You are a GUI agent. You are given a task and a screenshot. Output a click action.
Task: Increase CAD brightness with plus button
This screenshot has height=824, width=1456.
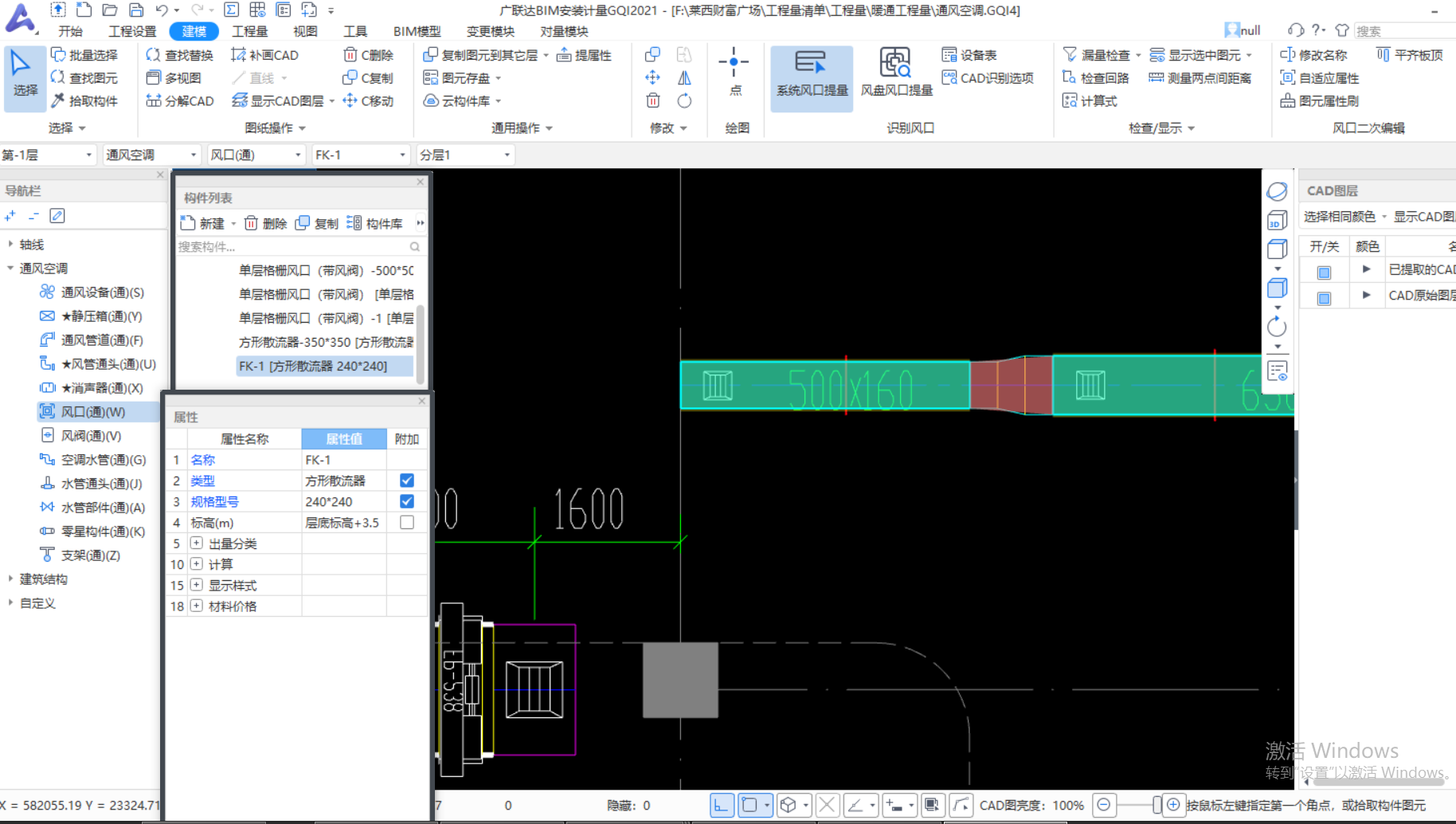coord(1173,805)
